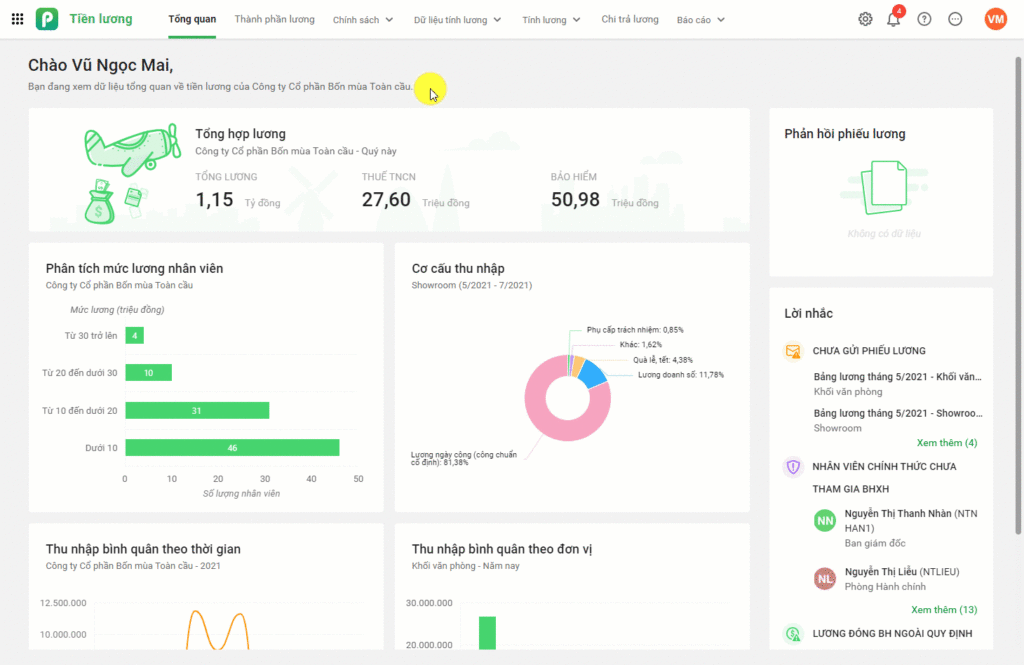Viewport: 1024px width, 665px height.
Task: Open the chat message bubble icon
Action: (955, 19)
